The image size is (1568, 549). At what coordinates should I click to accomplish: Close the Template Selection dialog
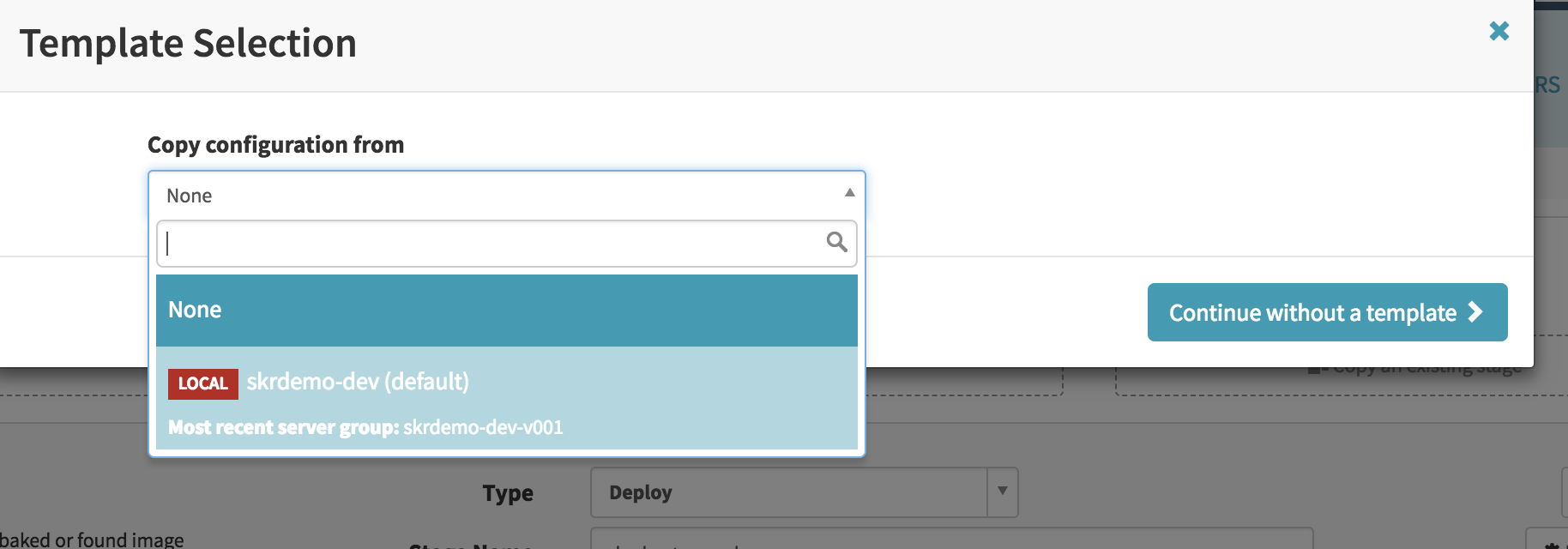click(1499, 32)
